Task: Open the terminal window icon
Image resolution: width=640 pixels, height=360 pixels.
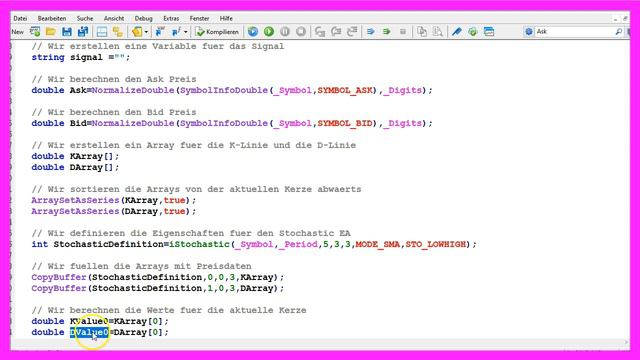Action: (x=489, y=31)
